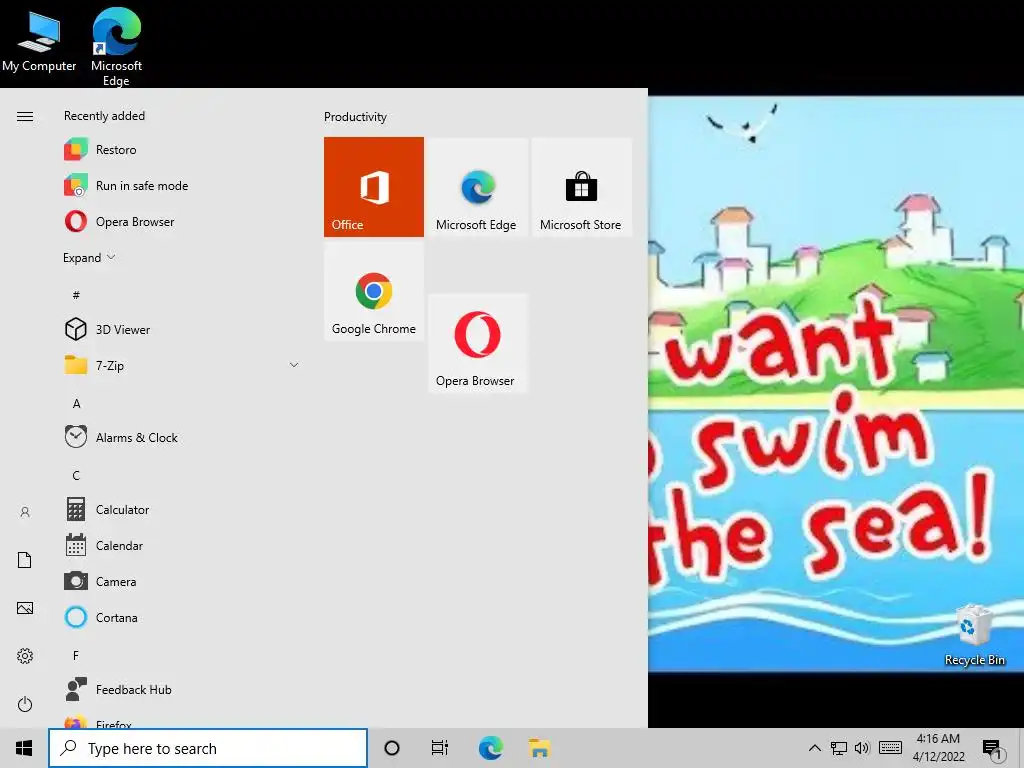1024x768 pixels.
Task: Open the volume speaker icon
Action: tap(862, 748)
